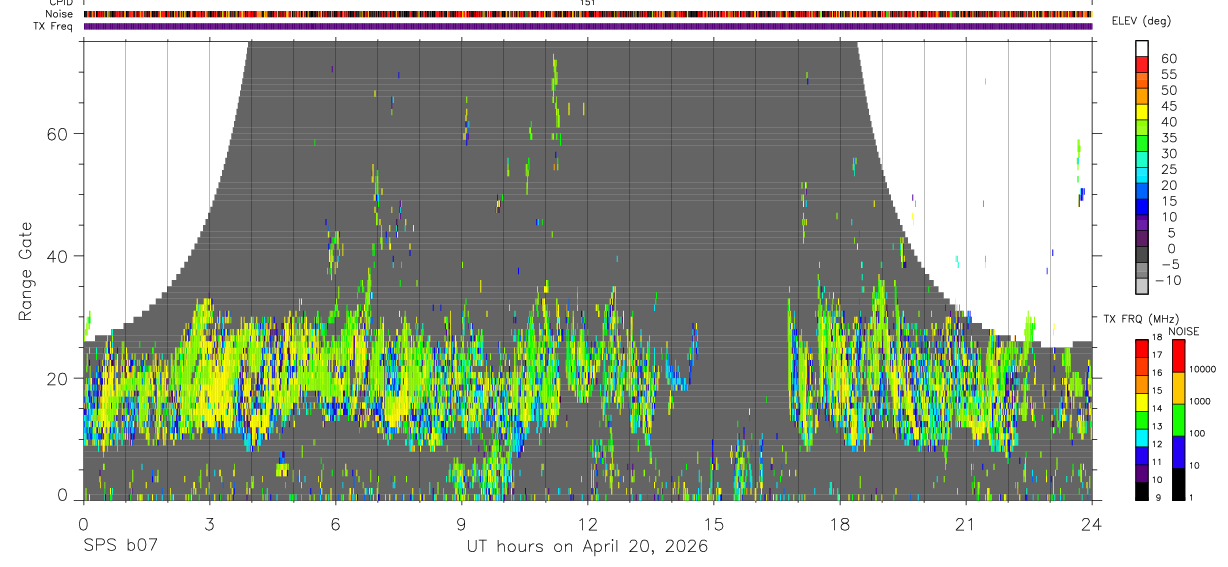Click the red segment of the ELEV colorbar
1228x567 pixels.
pyautogui.click(x=1142, y=63)
